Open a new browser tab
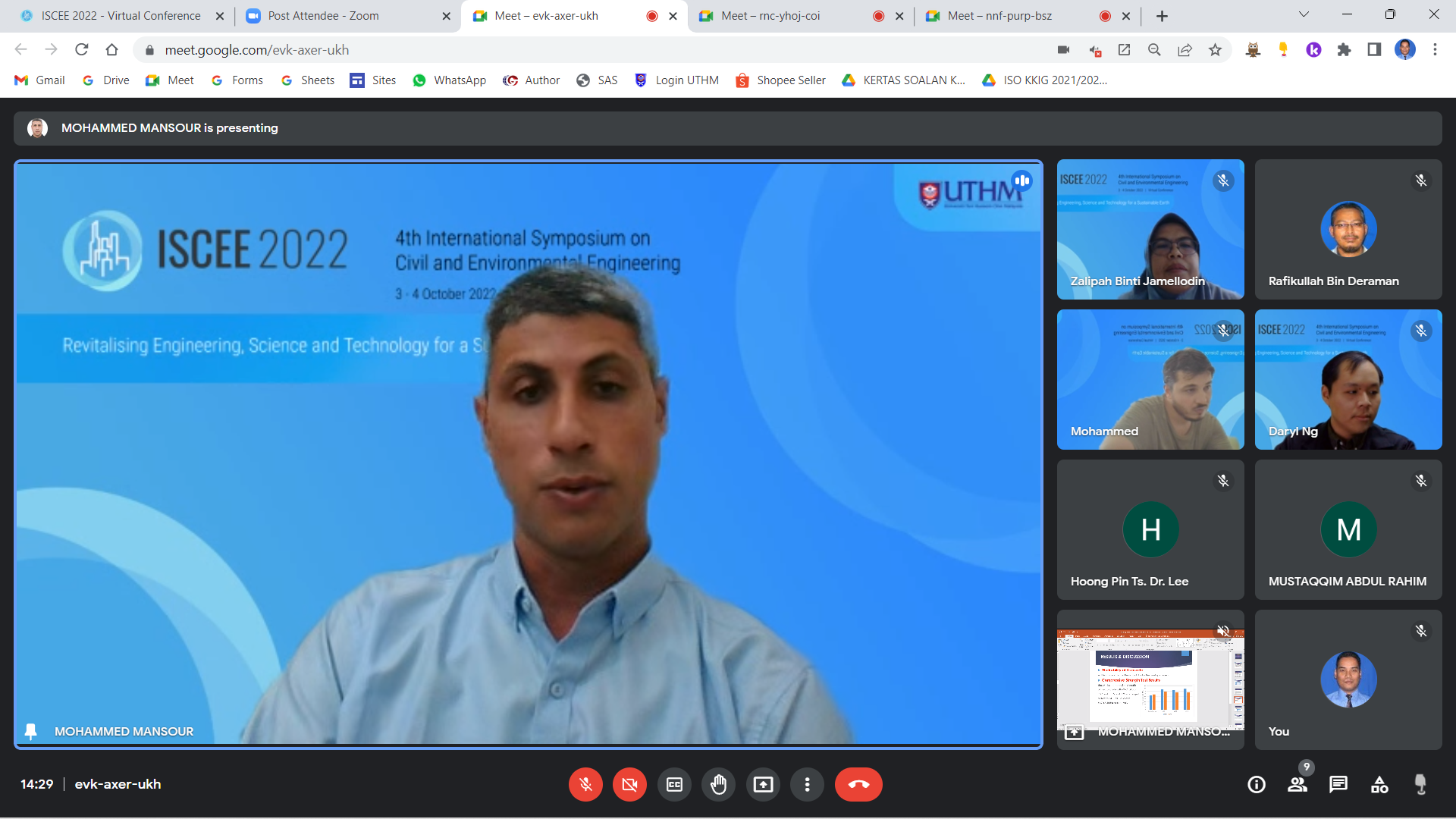The width and height of the screenshot is (1456, 819). point(1162,15)
